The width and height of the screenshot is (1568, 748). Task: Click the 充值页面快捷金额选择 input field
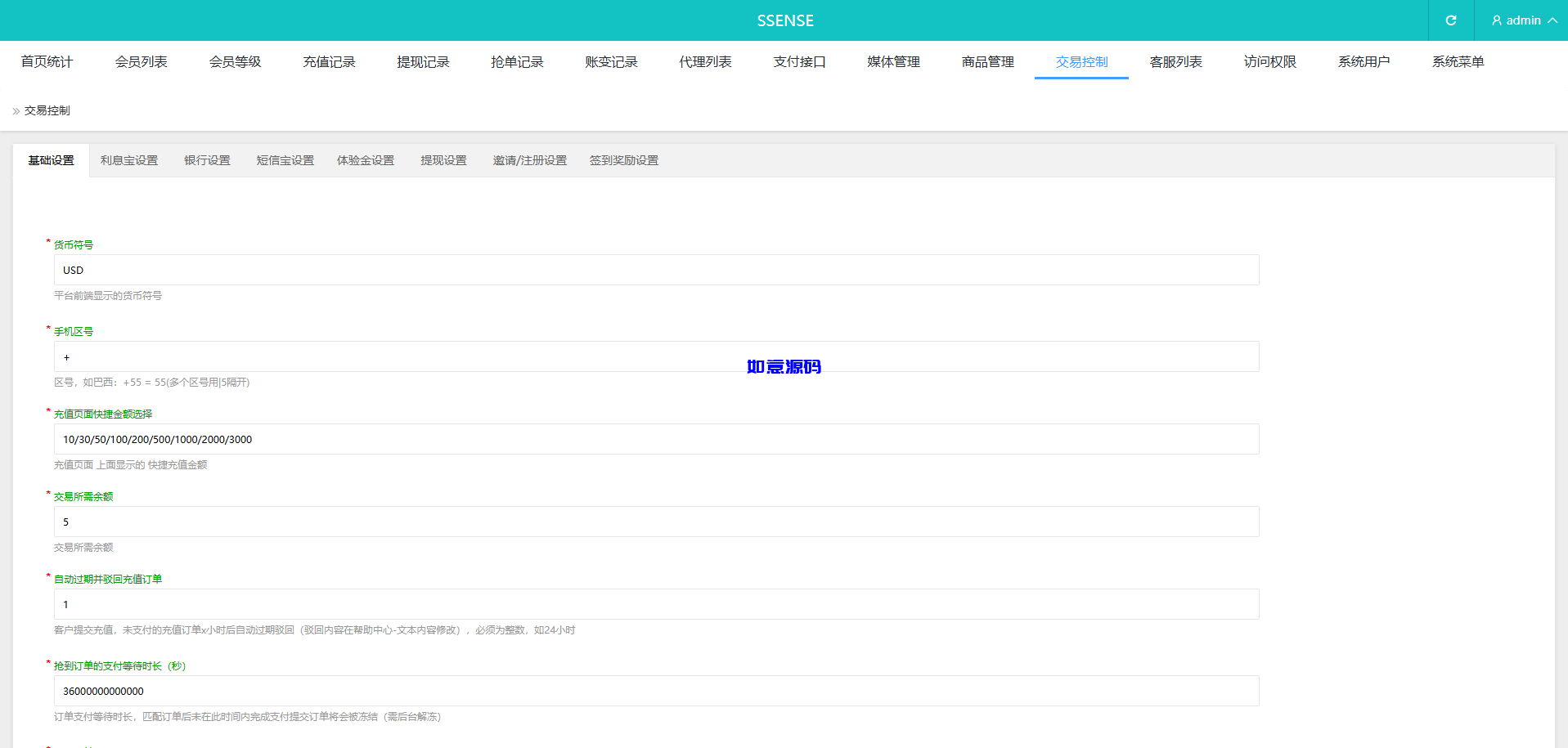coord(656,439)
